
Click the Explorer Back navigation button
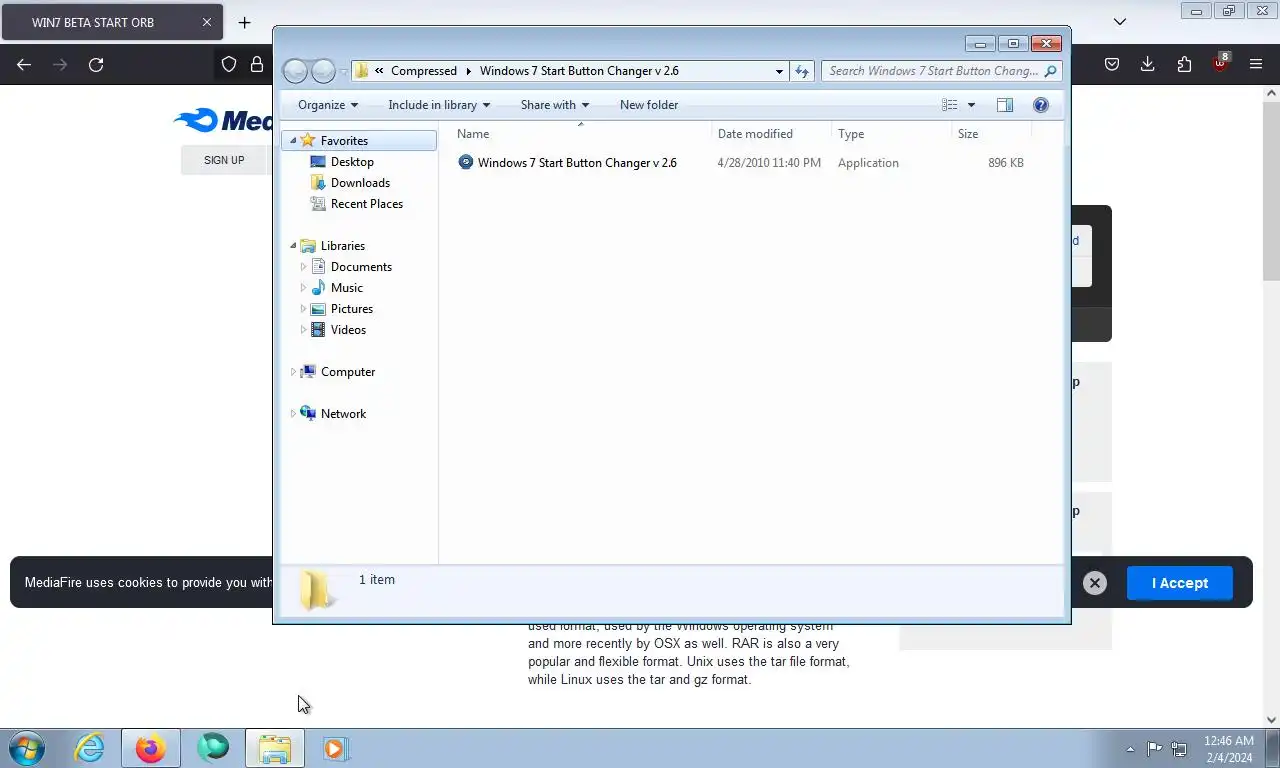pyautogui.click(x=295, y=71)
